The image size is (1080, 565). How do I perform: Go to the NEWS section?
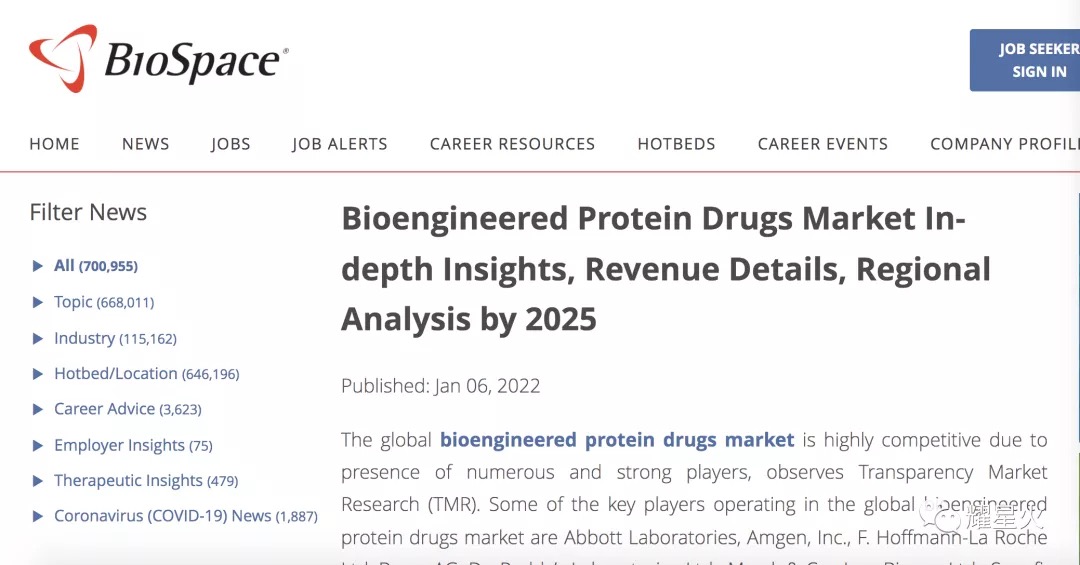145,144
